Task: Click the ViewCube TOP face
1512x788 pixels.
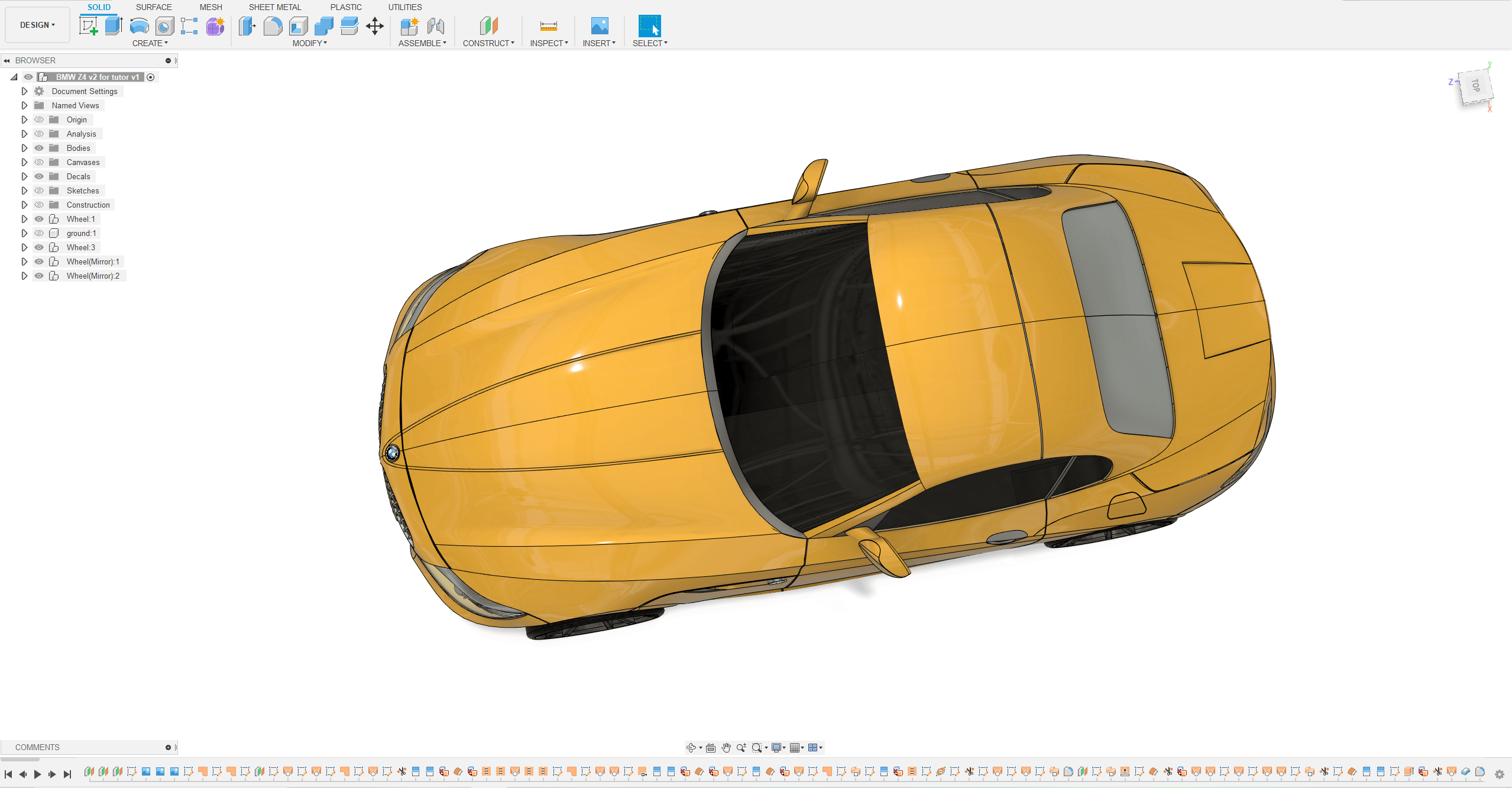Action: click(x=1476, y=86)
